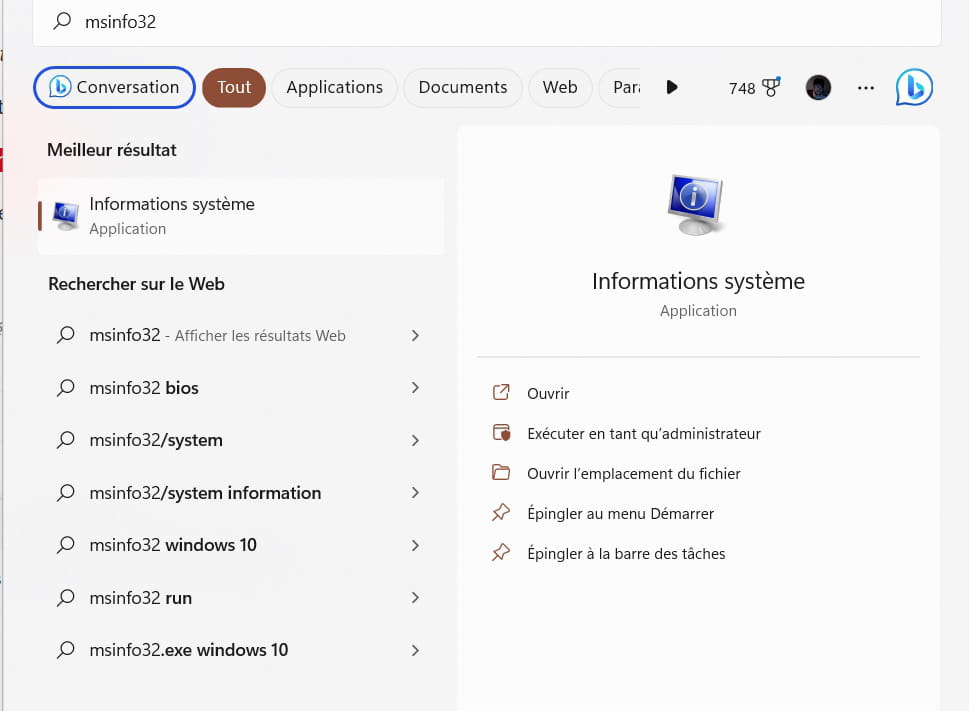This screenshot has height=711, width=969.
Task: Click magnifier icon beside msinfo32 web results
Action: [66, 335]
